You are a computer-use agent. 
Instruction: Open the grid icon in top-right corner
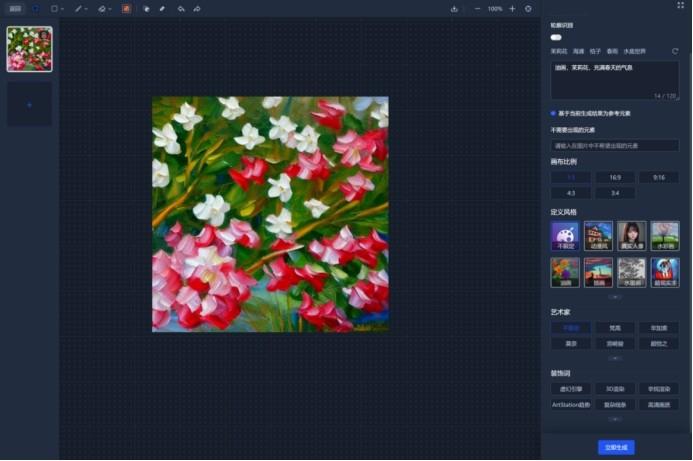coord(681,5)
